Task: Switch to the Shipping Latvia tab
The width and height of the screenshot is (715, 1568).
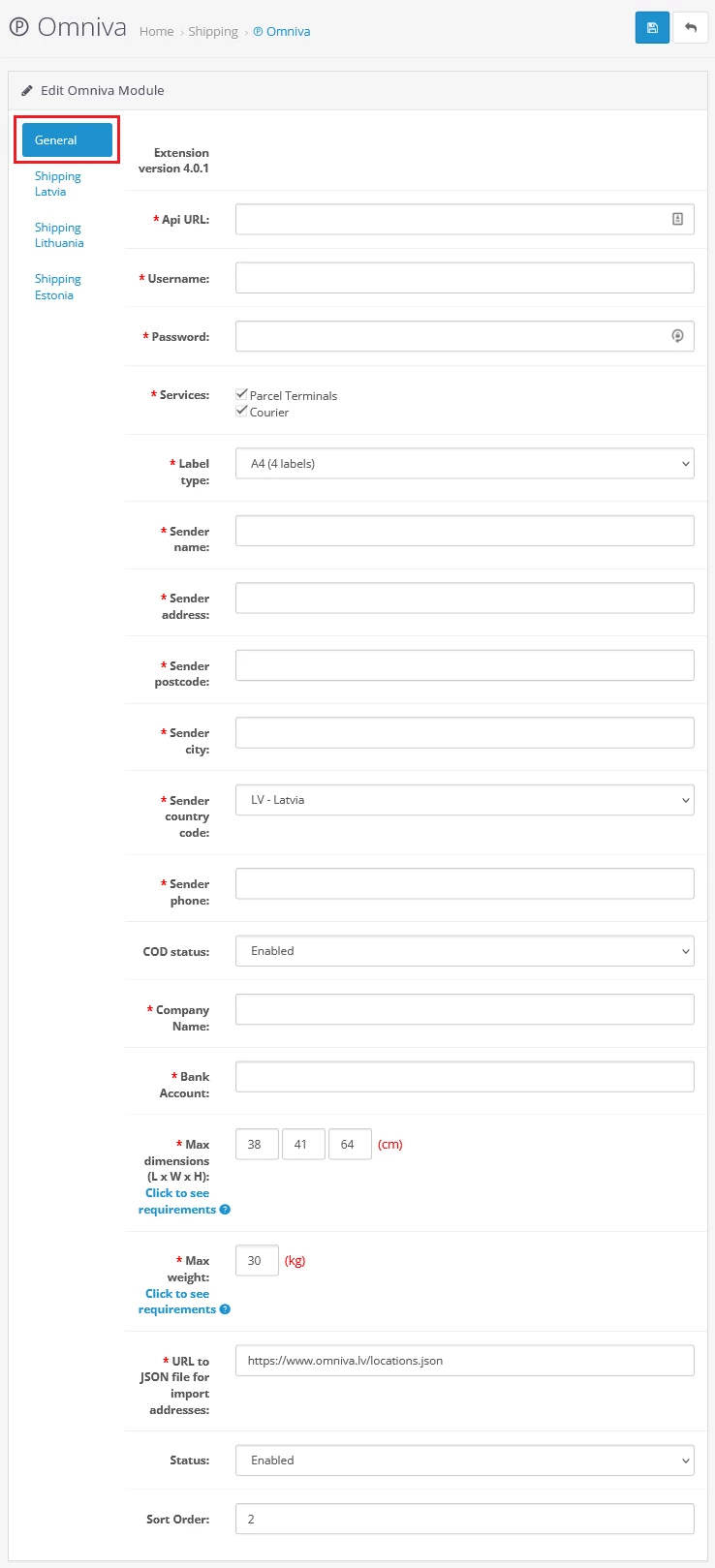Action: [x=58, y=184]
